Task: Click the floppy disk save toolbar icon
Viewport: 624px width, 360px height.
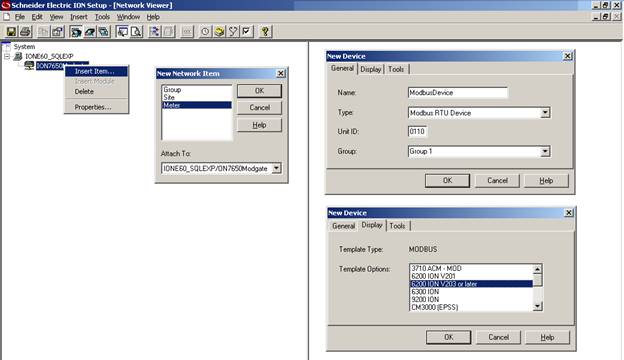Action: [11, 31]
